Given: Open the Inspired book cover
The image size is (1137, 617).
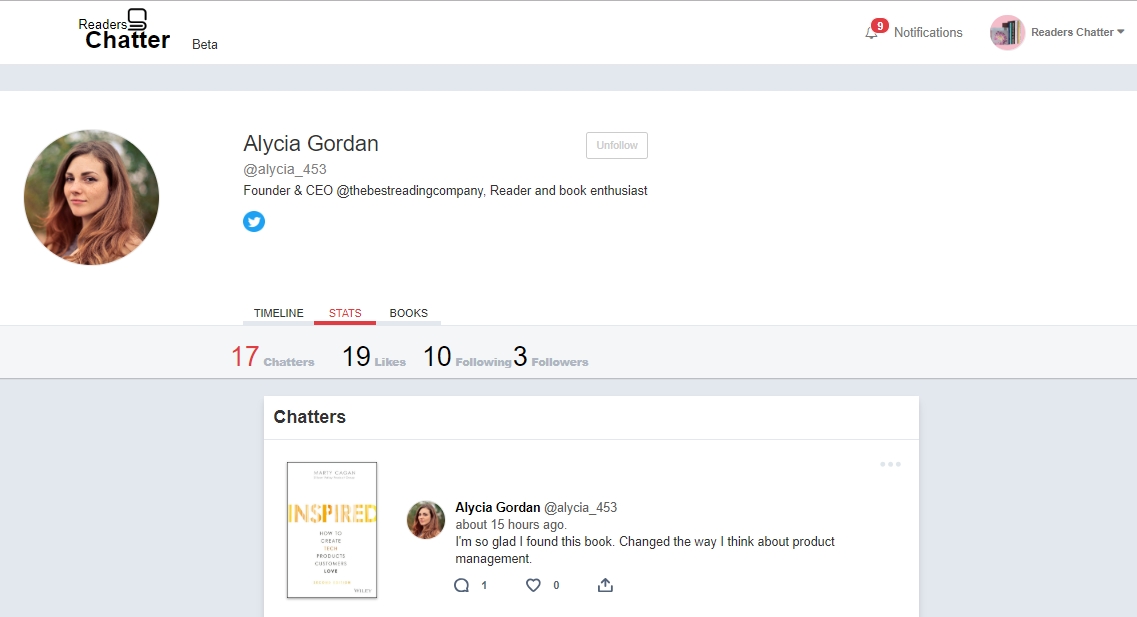Looking at the screenshot, I should [x=332, y=530].
